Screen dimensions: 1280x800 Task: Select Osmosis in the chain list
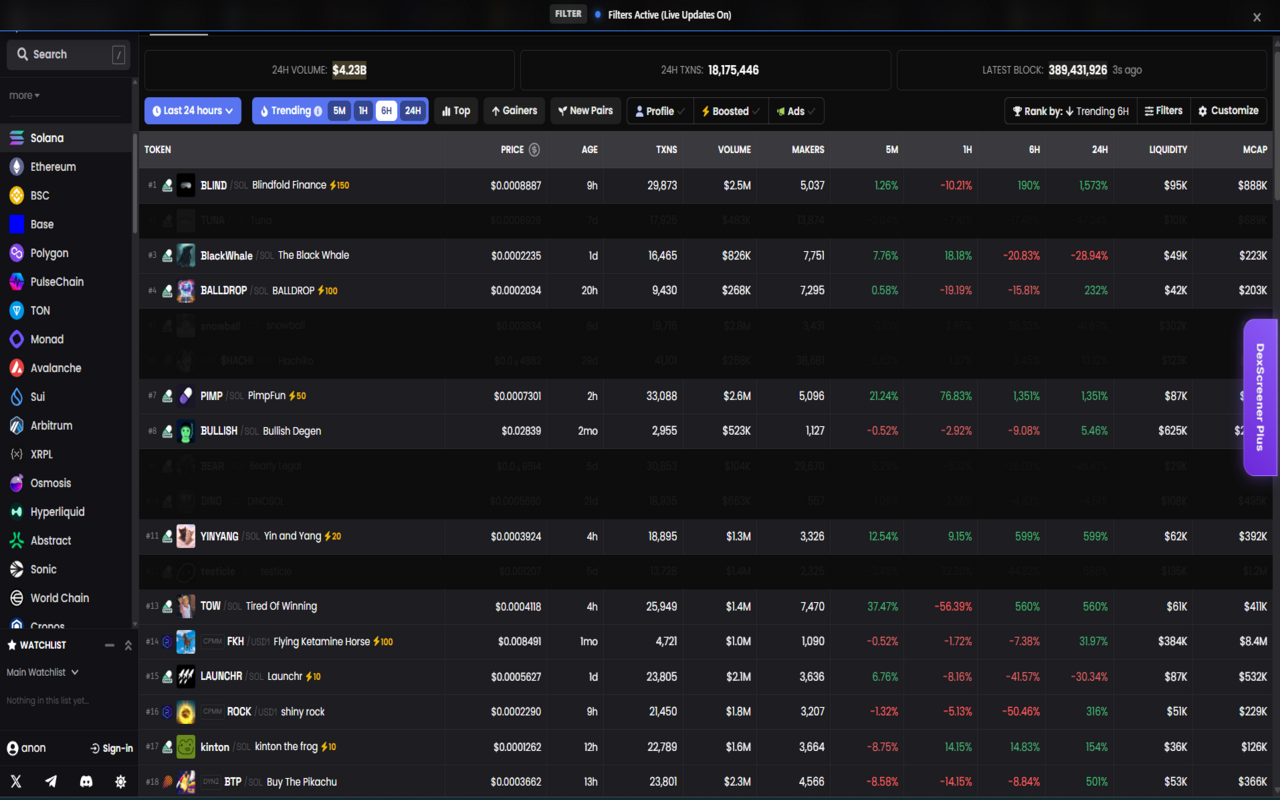66,483
